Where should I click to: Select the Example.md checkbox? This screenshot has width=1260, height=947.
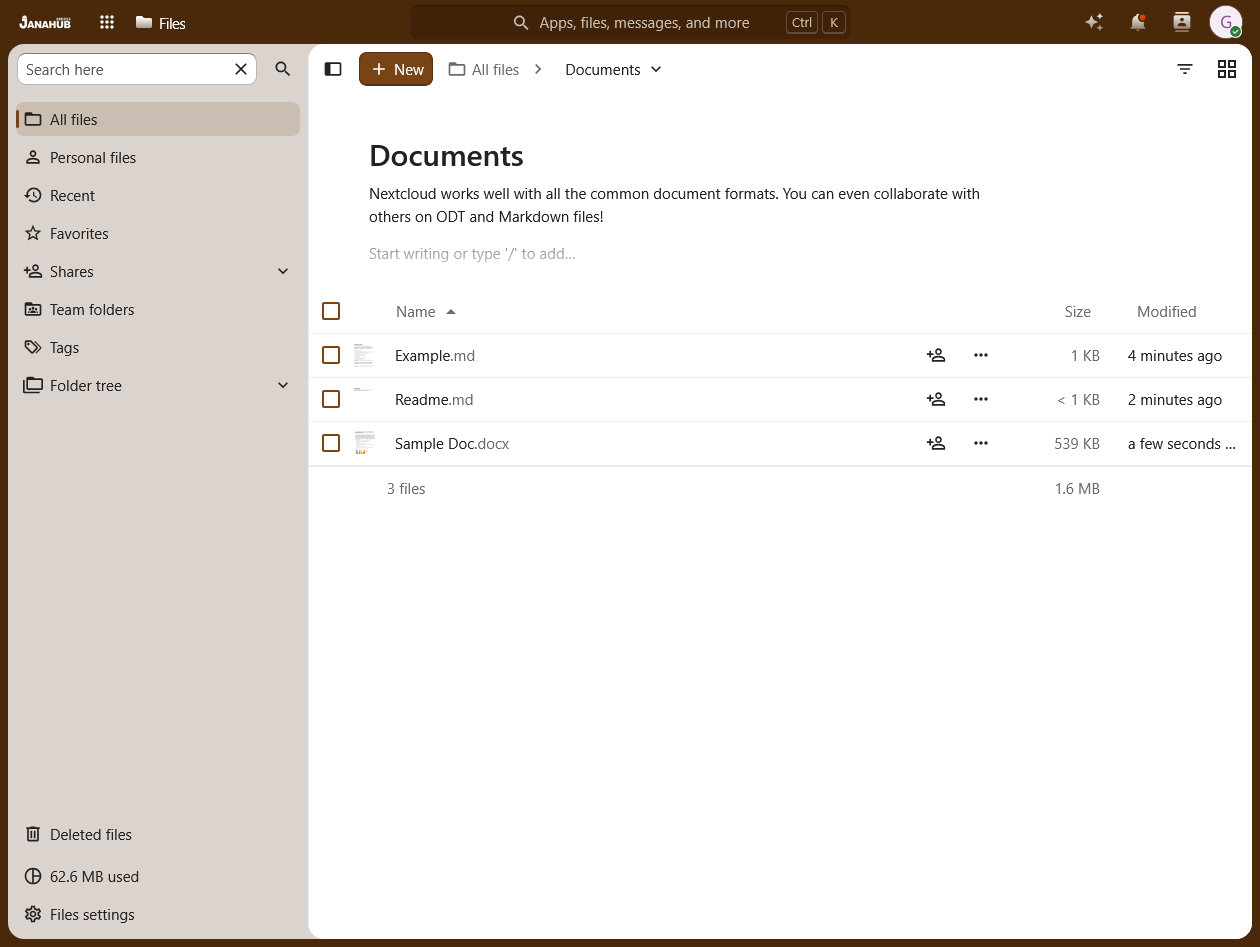click(331, 355)
